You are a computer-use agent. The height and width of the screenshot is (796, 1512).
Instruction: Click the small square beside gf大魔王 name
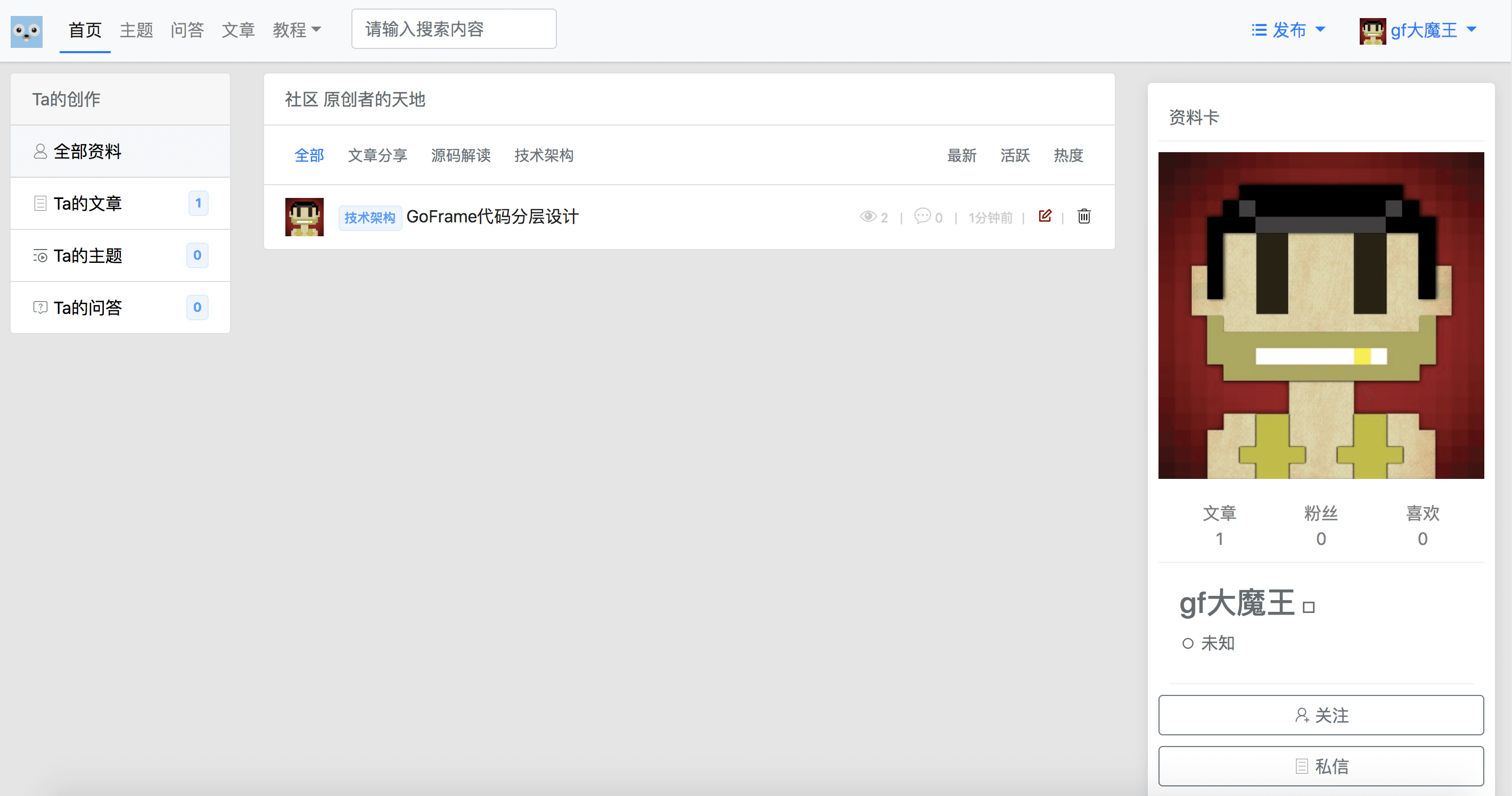point(1308,608)
